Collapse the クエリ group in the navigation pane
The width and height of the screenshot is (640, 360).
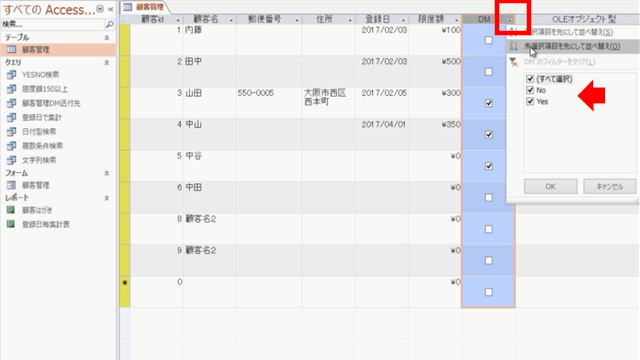(107, 62)
